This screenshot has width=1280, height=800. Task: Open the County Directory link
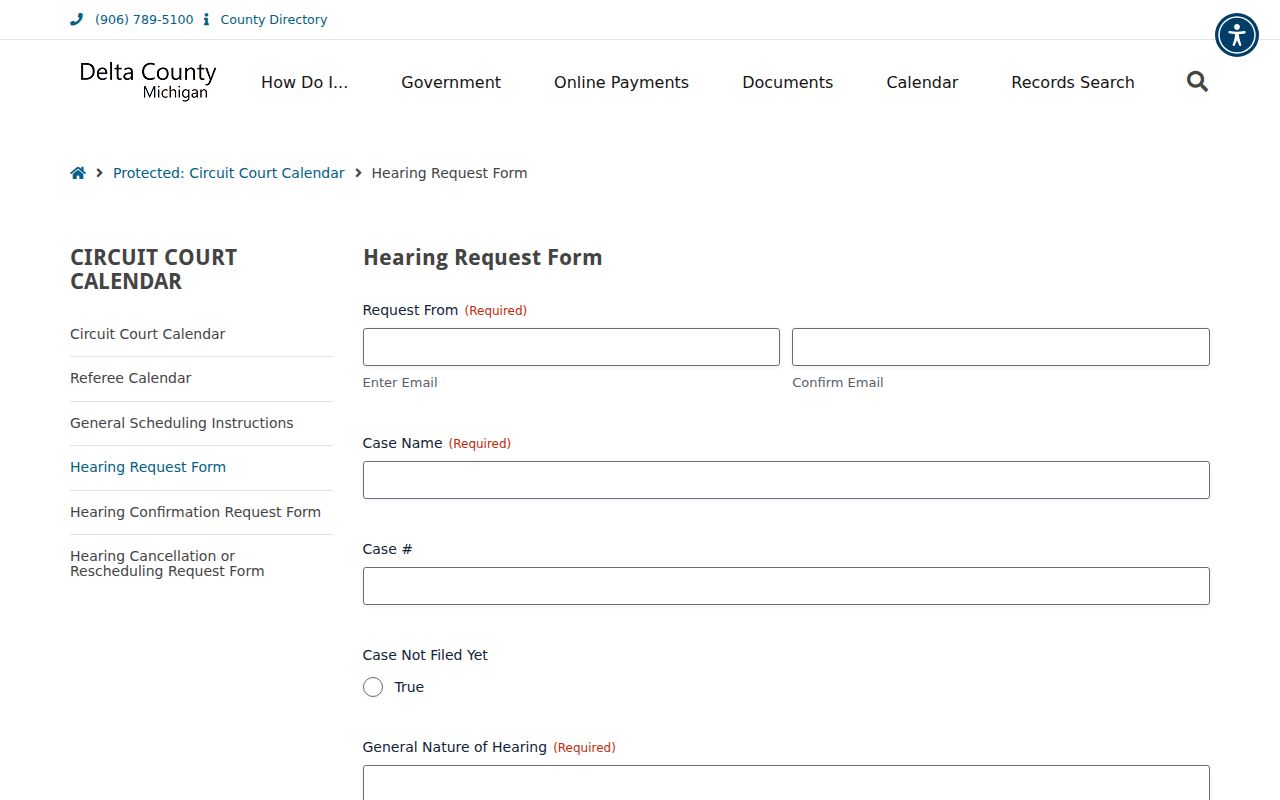click(274, 19)
